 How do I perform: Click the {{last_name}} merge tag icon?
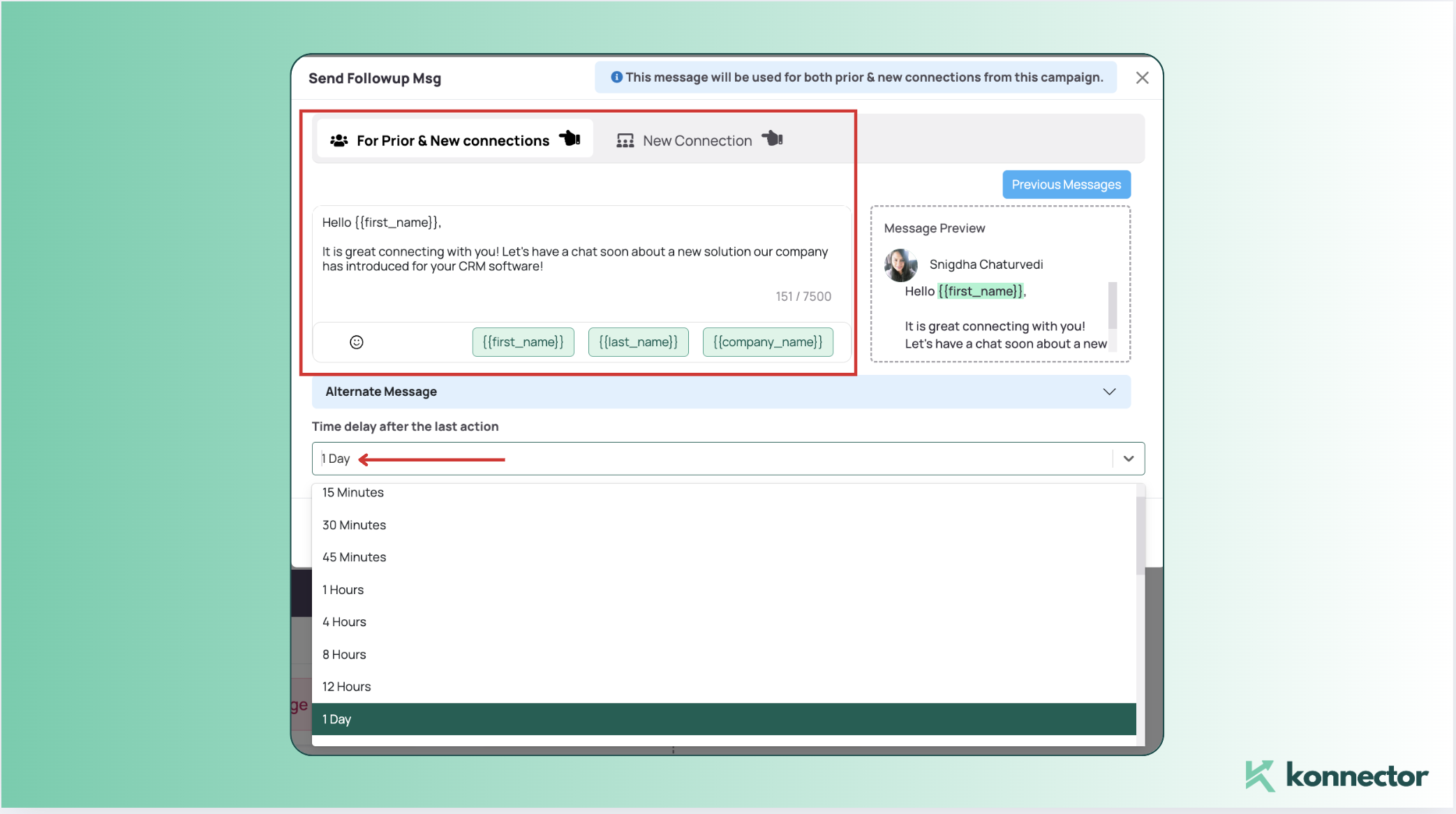click(x=638, y=341)
